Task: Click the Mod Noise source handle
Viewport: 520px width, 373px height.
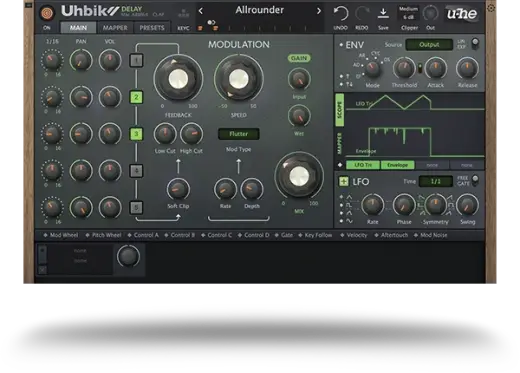Action: click(416, 235)
